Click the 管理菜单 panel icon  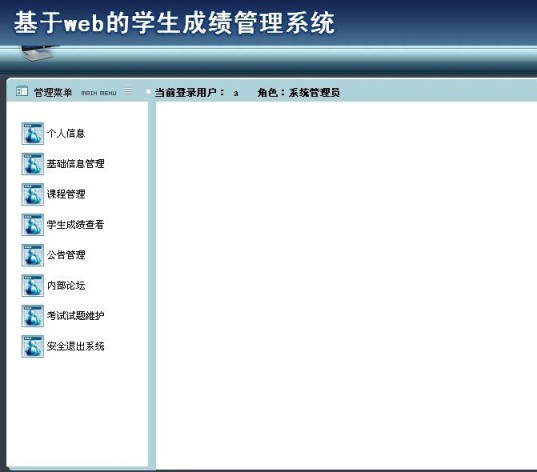pyautogui.click(x=22, y=91)
